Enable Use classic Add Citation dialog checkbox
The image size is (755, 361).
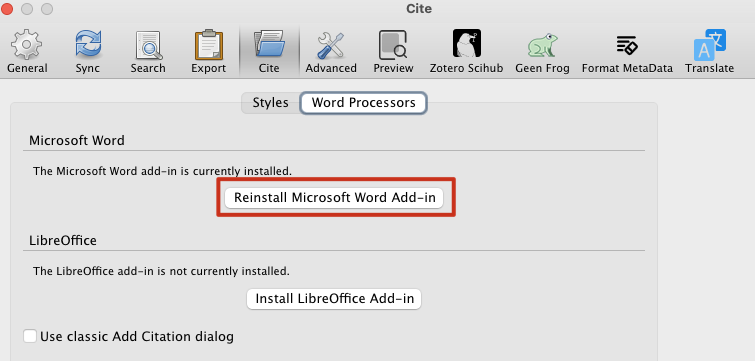point(30,336)
